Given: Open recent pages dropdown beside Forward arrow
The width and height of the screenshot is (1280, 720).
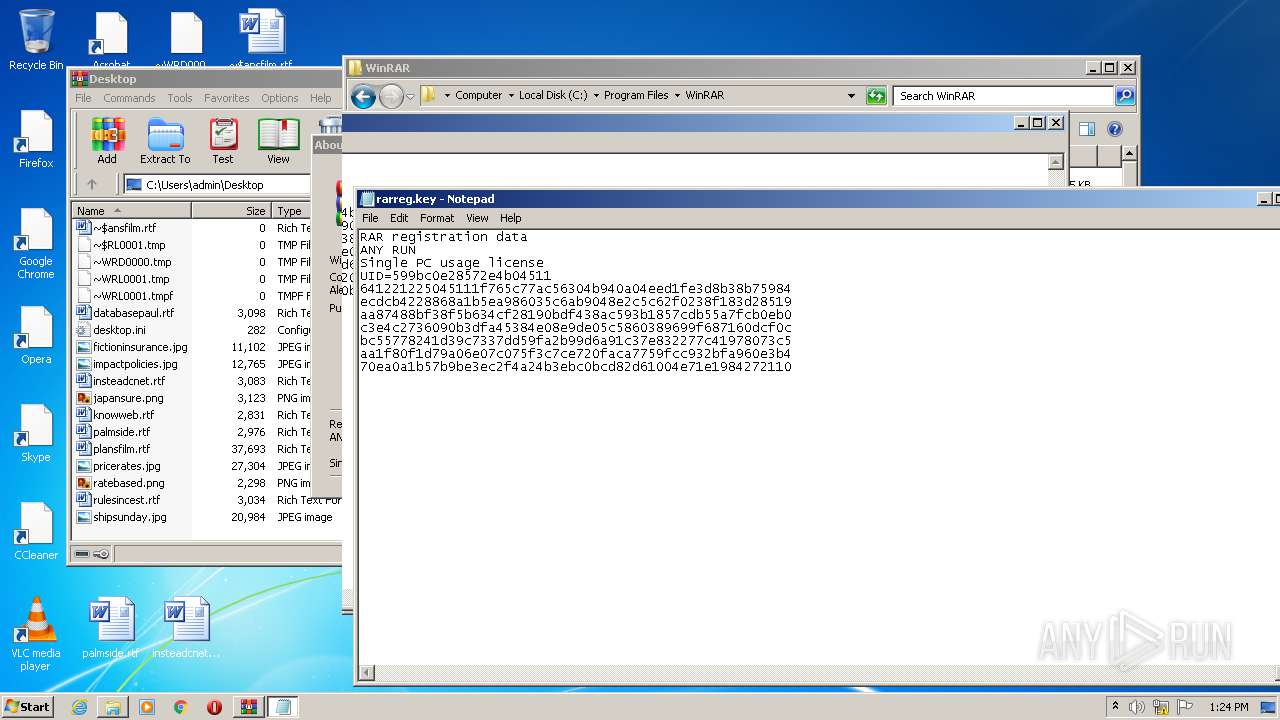Looking at the screenshot, I should [x=410, y=97].
